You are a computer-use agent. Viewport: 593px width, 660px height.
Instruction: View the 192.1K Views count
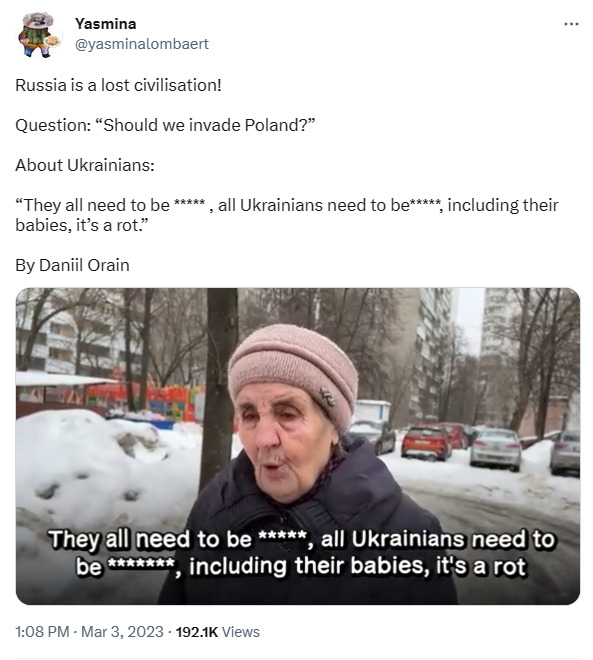pos(218,631)
